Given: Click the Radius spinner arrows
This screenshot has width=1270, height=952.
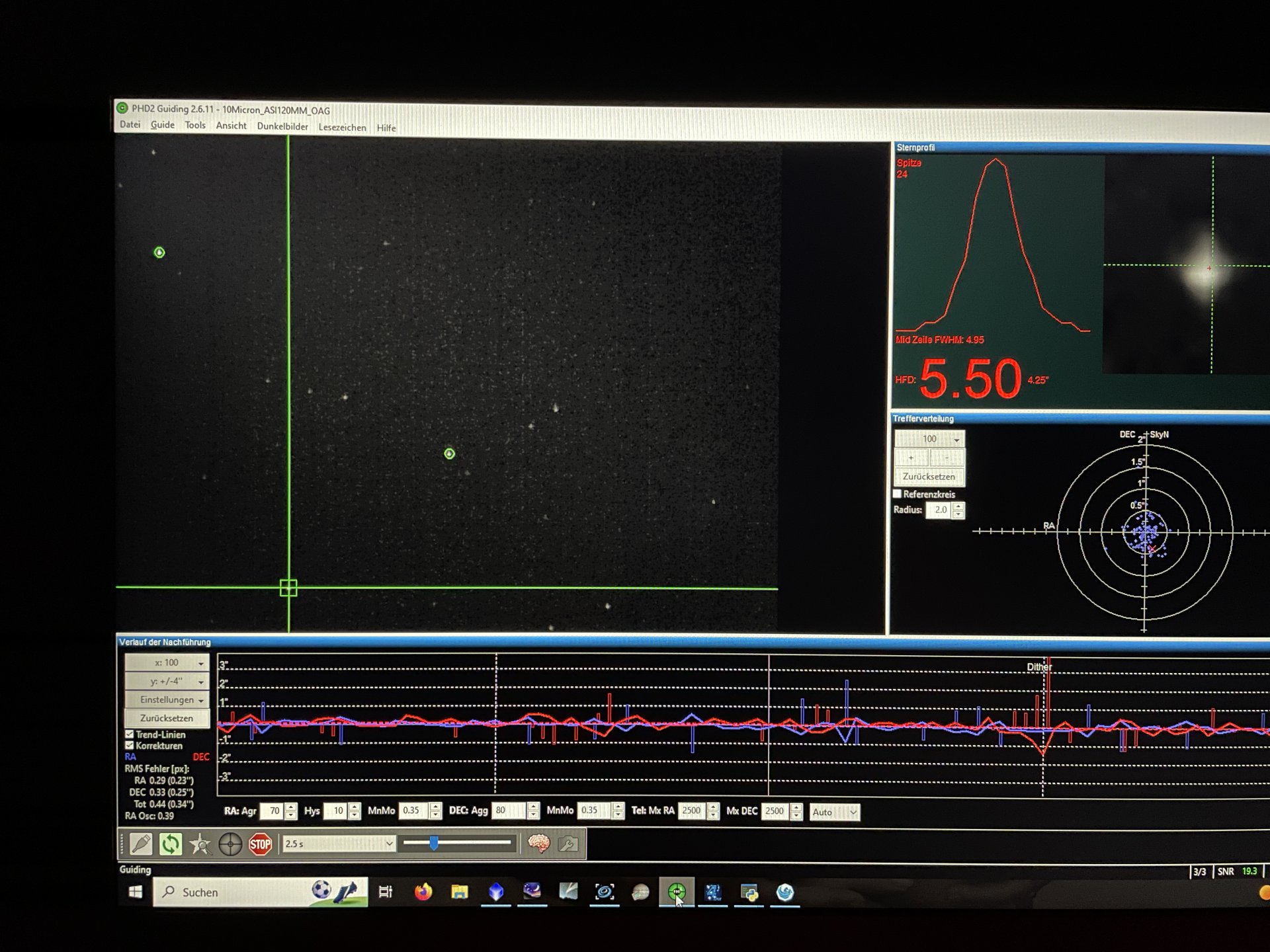Looking at the screenshot, I should pos(958,510).
